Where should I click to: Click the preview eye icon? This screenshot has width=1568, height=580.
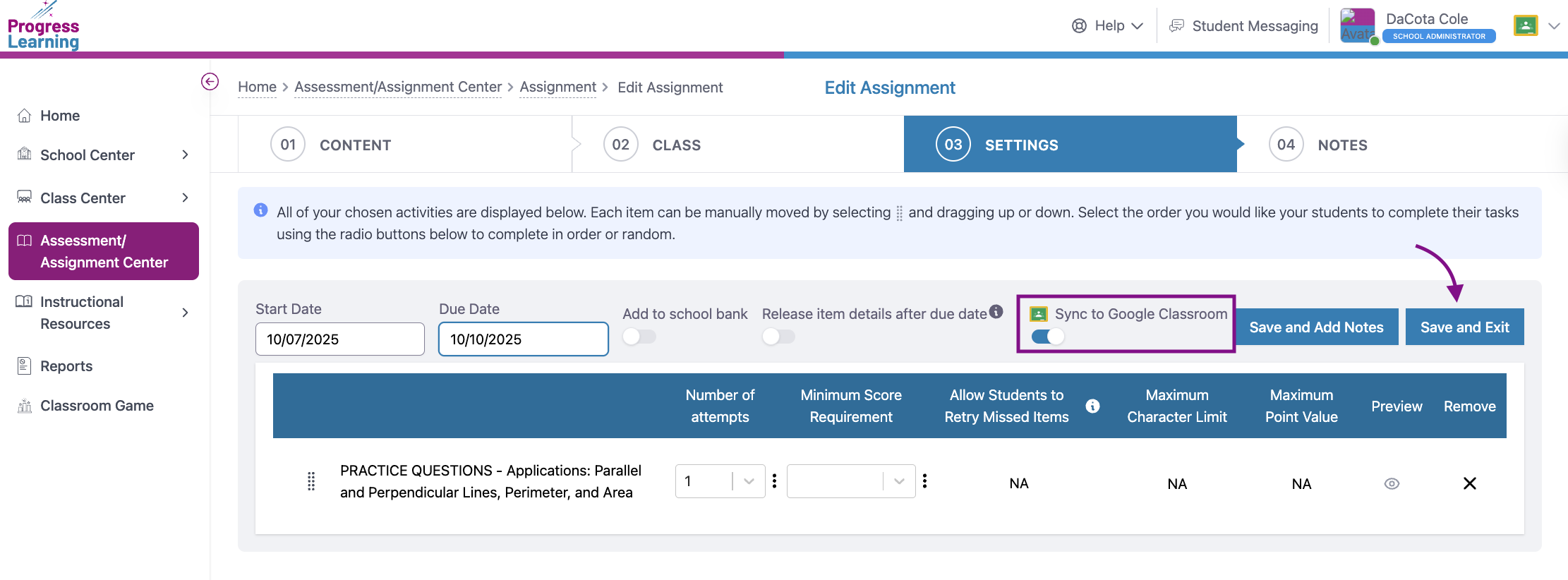tap(1392, 483)
